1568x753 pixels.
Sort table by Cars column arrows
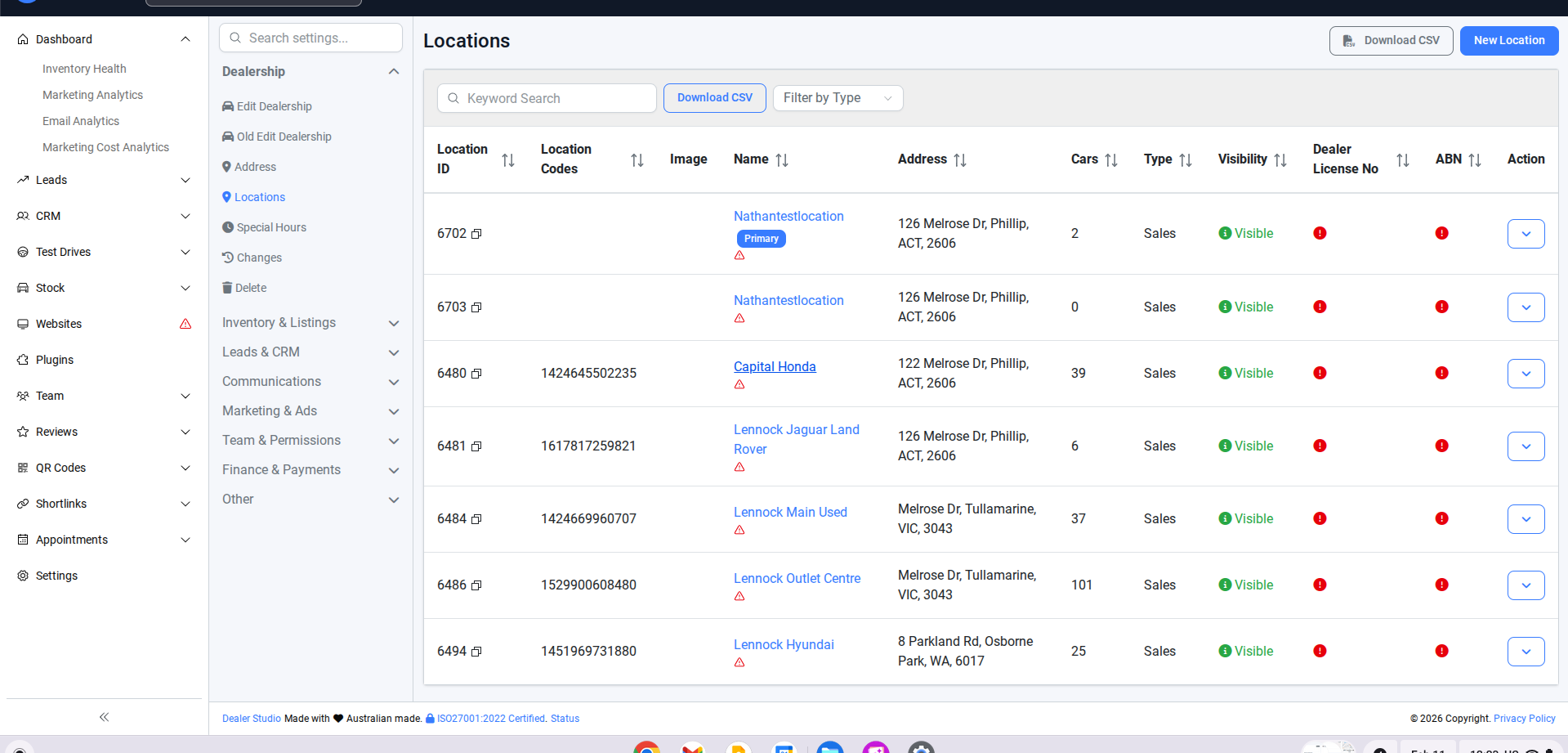point(1110,160)
